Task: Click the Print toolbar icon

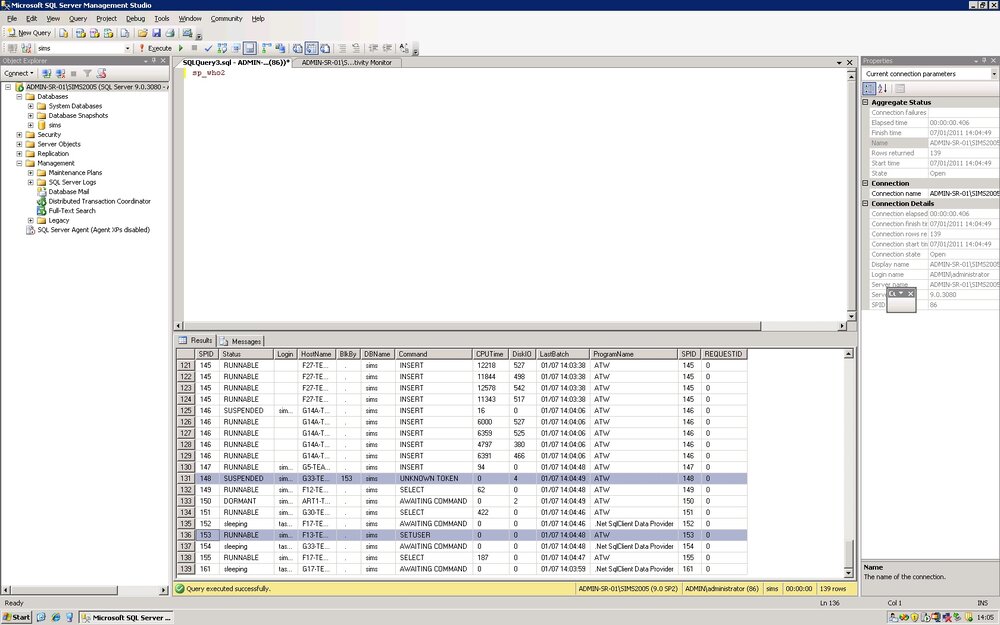Action: tap(170, 33)
